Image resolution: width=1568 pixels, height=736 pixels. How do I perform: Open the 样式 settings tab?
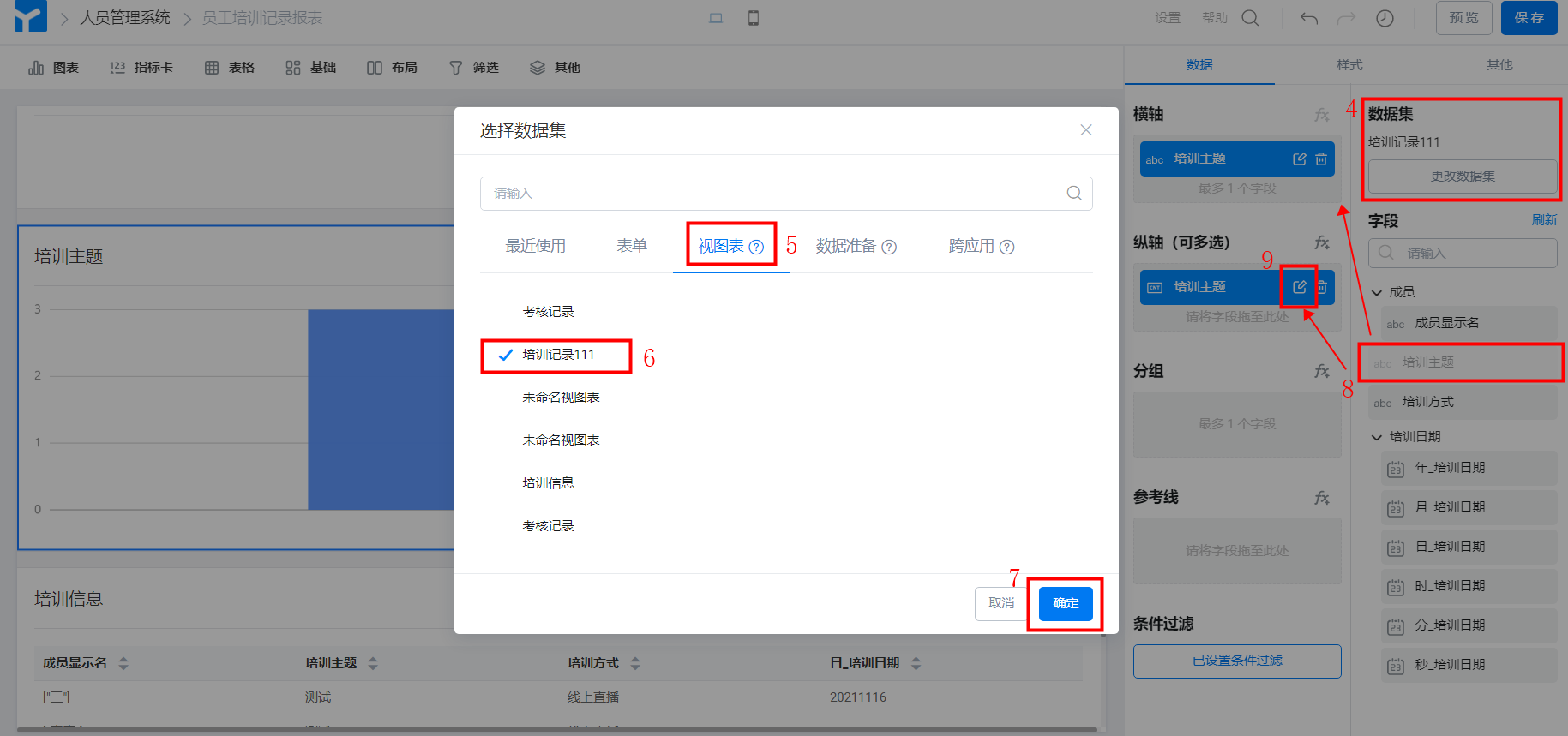(1349, 65)
